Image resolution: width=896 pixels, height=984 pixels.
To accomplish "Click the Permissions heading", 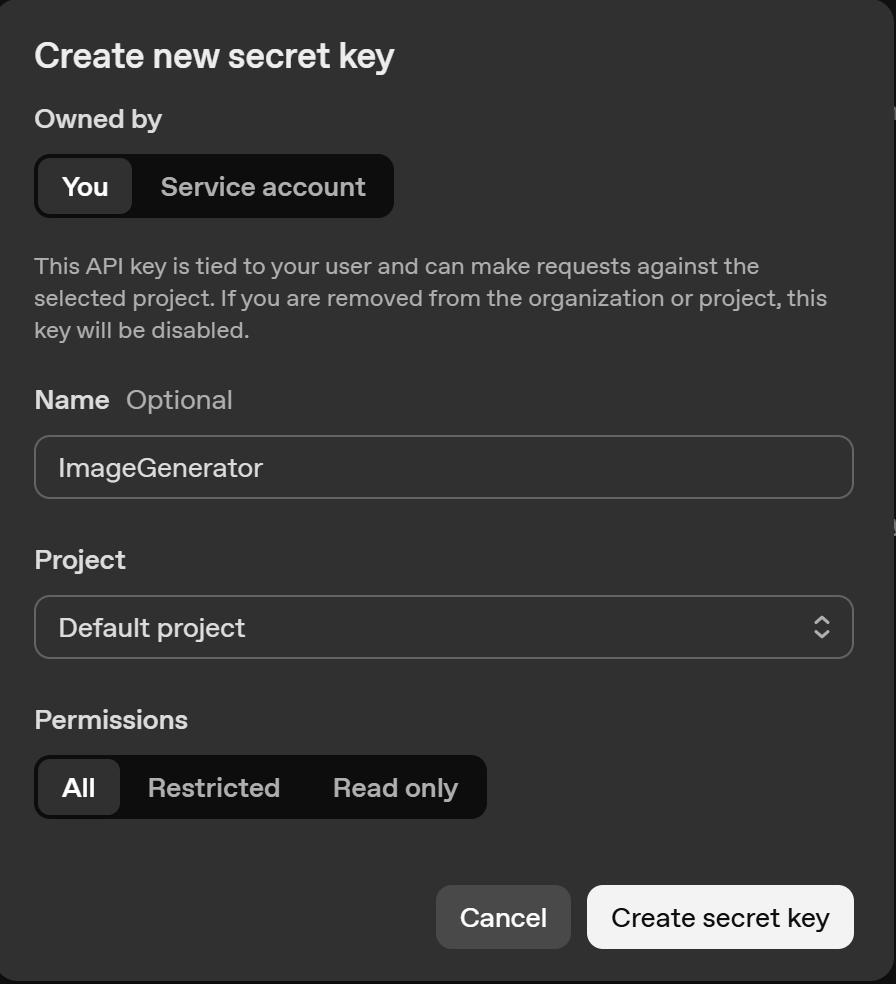I will click(x=110, y=719).
